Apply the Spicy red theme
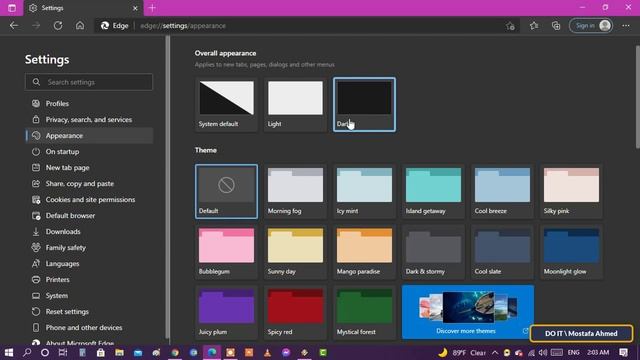640x360 pixels. coord(296,312)
